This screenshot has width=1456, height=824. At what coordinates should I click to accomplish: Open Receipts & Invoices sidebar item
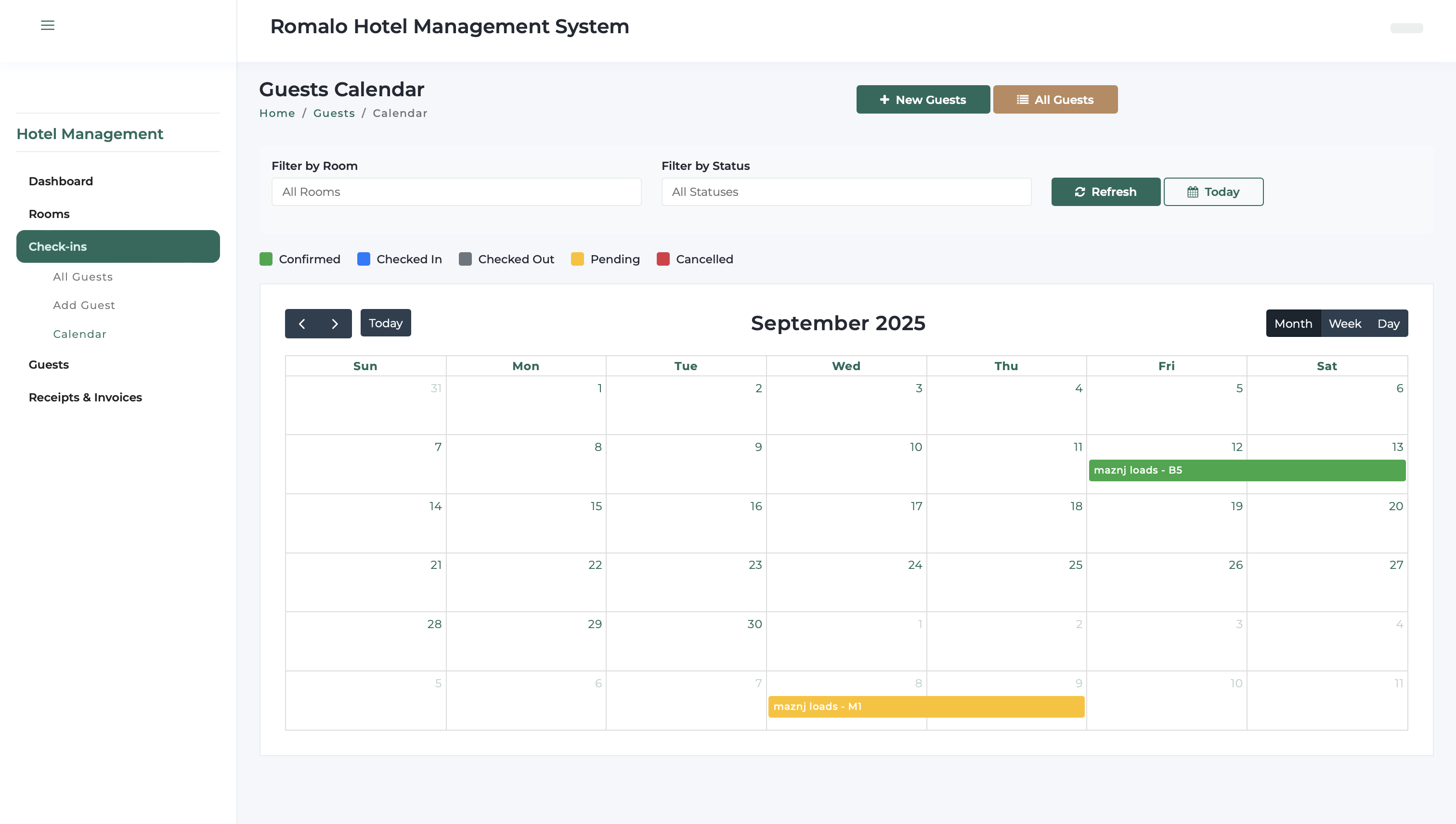[x=85, y=397]
